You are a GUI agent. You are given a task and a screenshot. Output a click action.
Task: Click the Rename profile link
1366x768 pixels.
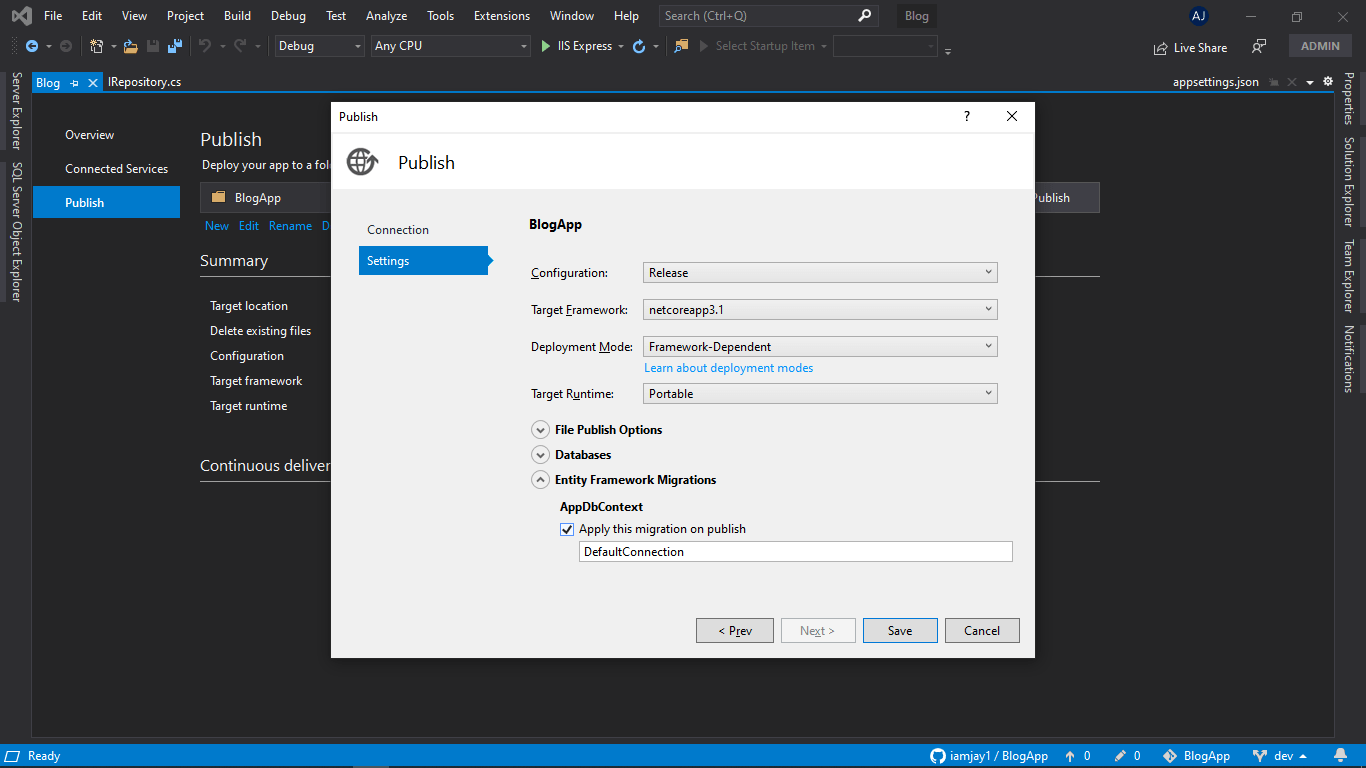pyautogui.click(x=290, y=226)
